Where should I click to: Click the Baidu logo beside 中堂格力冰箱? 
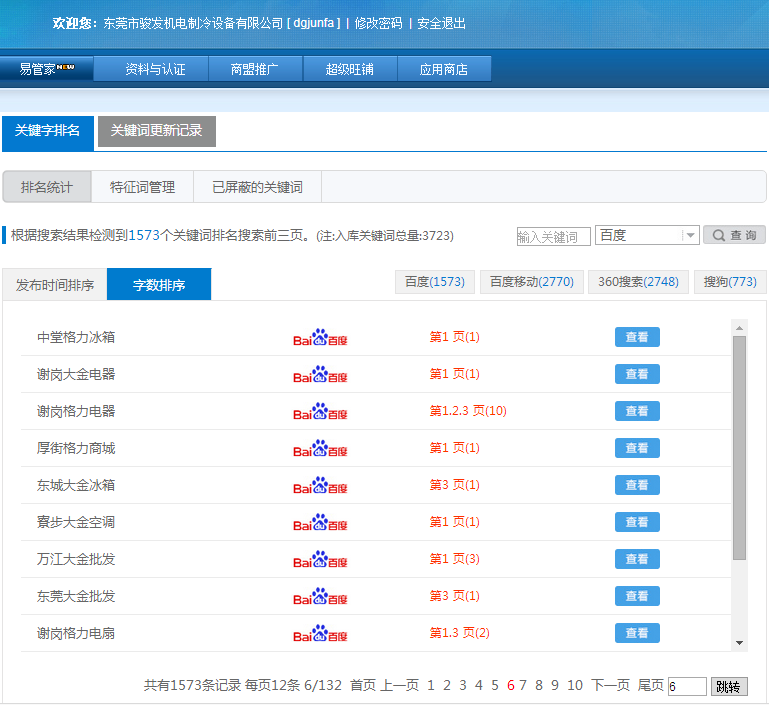[320, 338]
